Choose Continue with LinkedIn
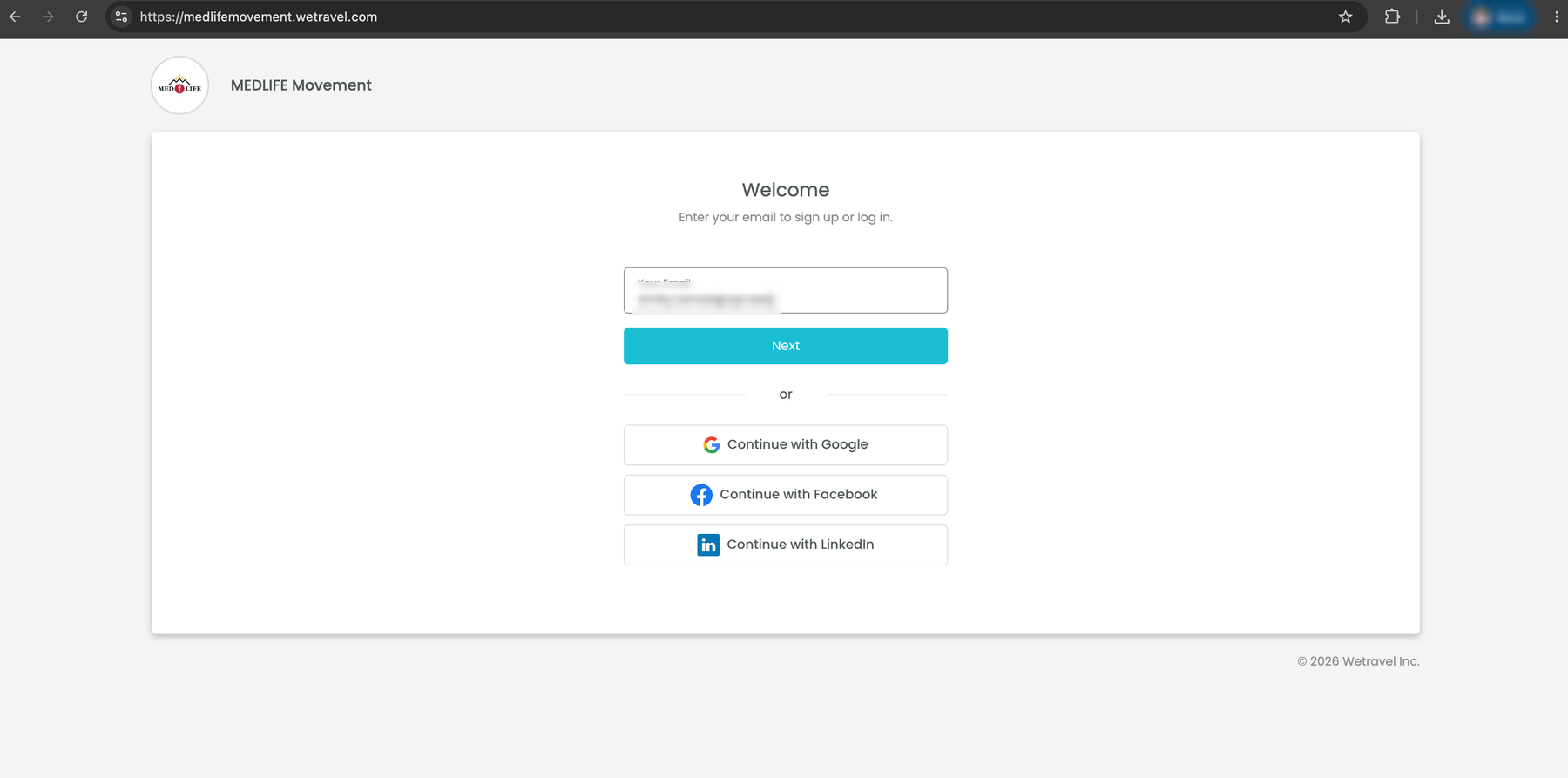The image size is (1568, 778). pos(786,545)
